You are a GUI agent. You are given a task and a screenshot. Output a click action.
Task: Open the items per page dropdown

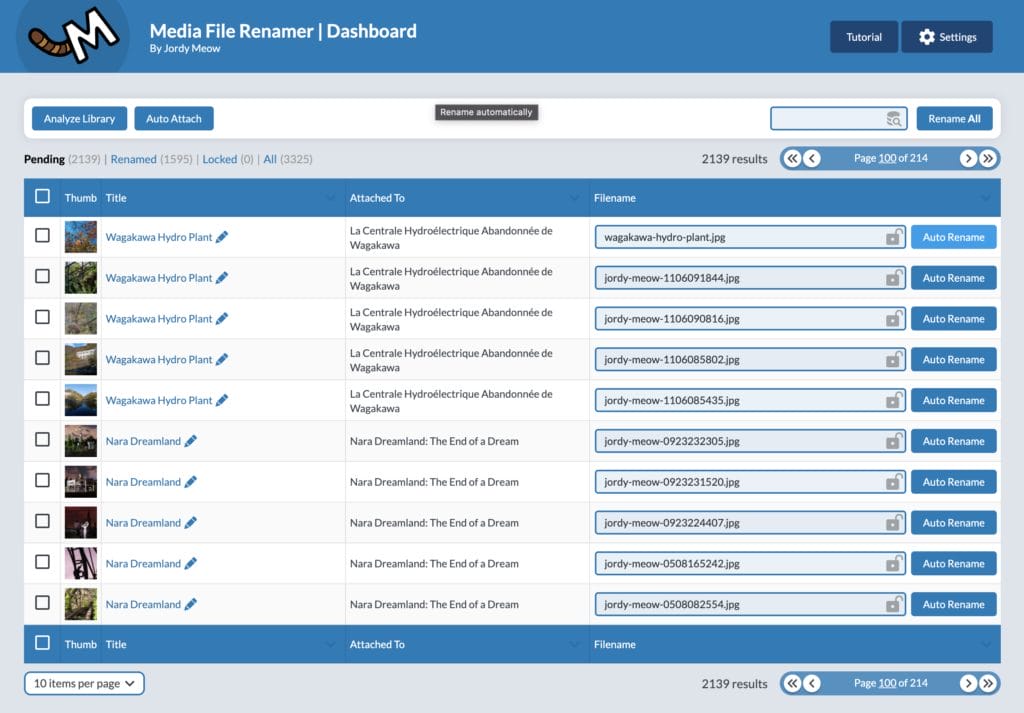[x=84, y=683]
